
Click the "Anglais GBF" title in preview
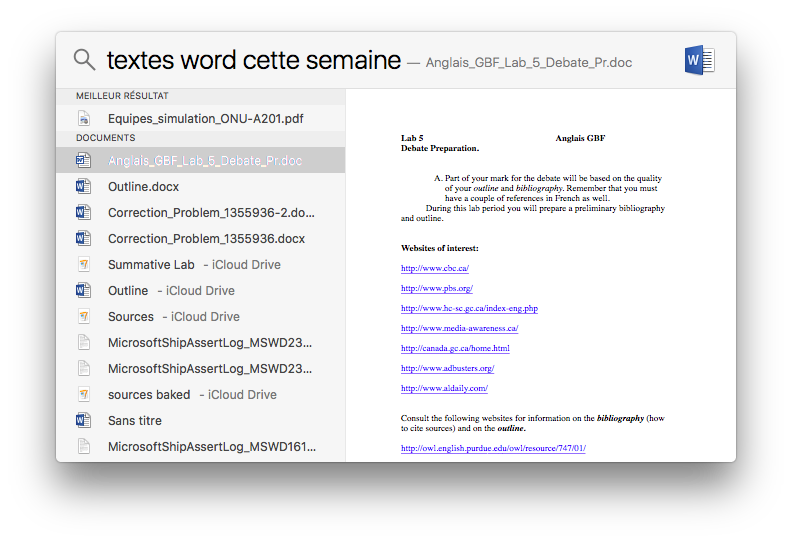pyautogui.click(x=580, y=138)
